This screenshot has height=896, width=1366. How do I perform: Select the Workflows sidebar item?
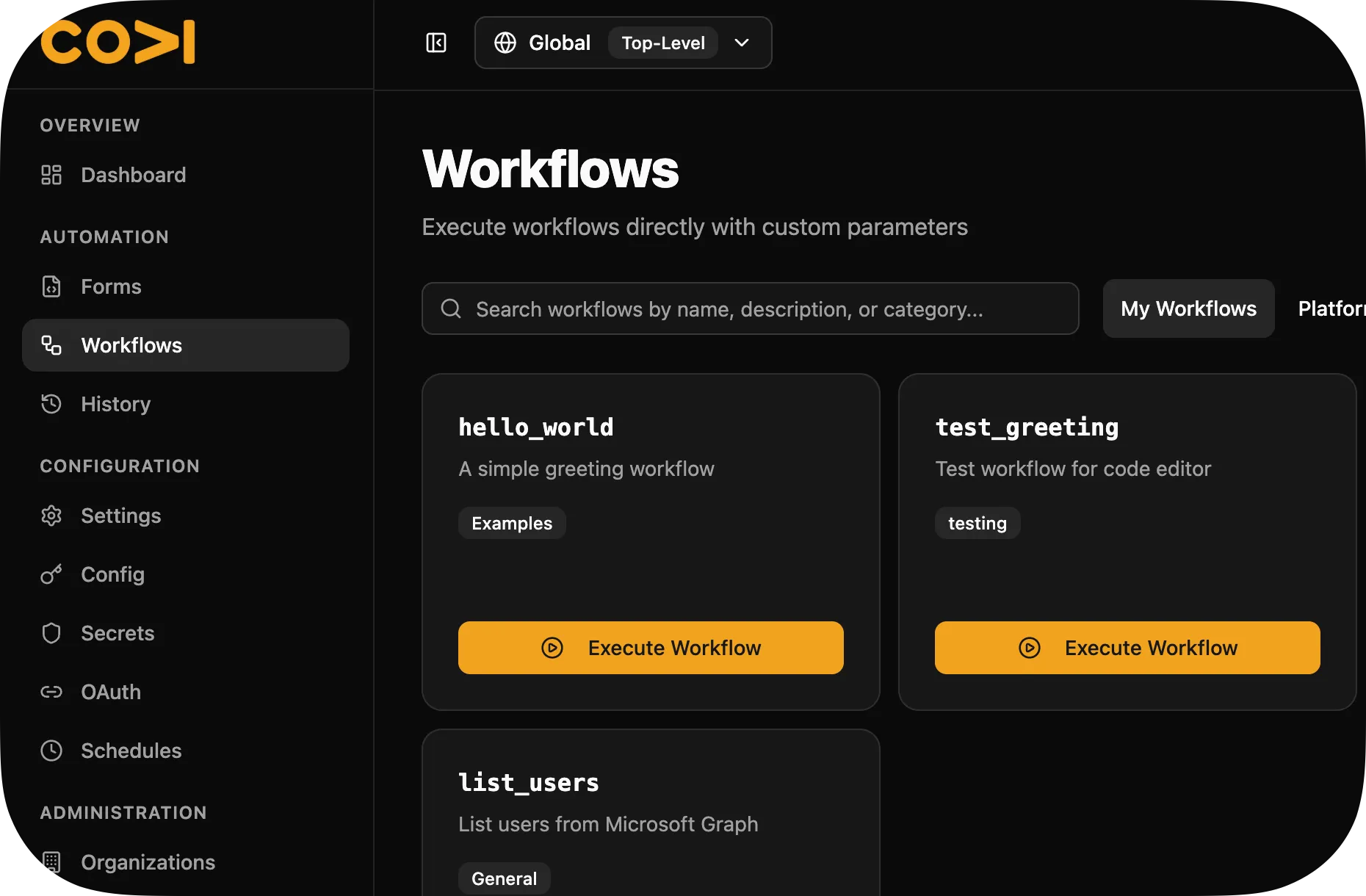pos(131,345)
